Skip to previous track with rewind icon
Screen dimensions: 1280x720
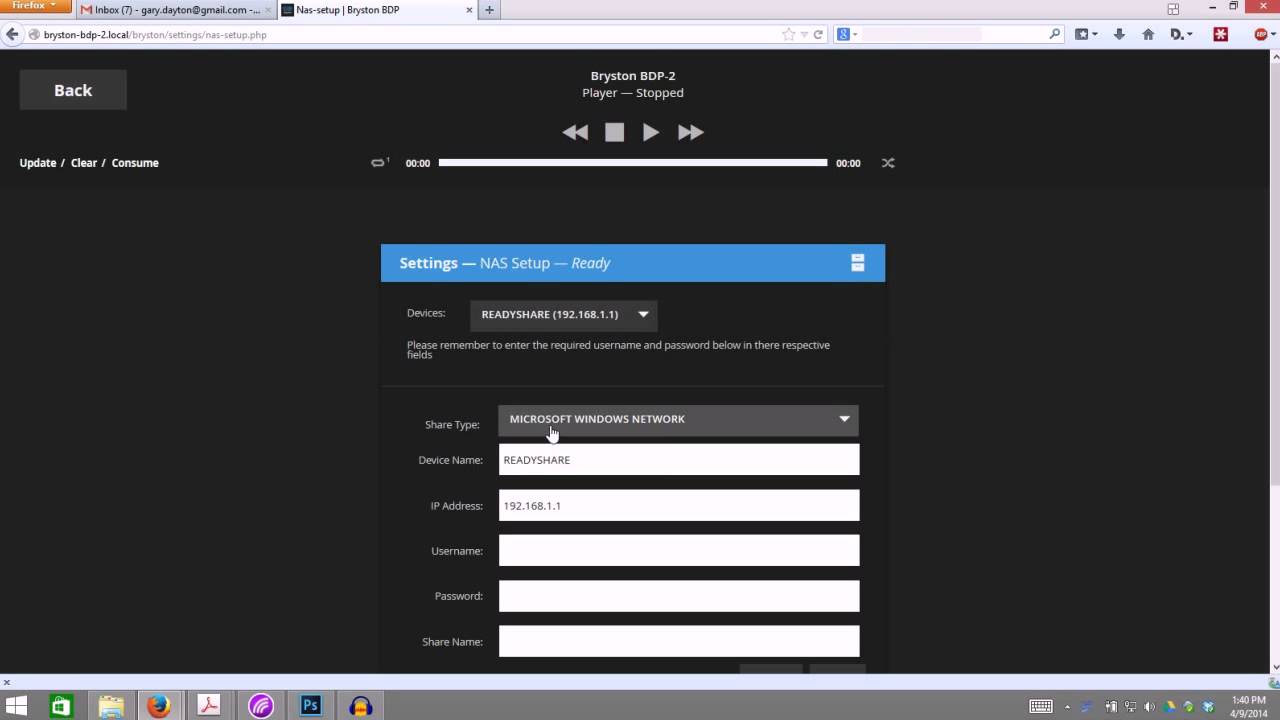click(x=575, y=132)
